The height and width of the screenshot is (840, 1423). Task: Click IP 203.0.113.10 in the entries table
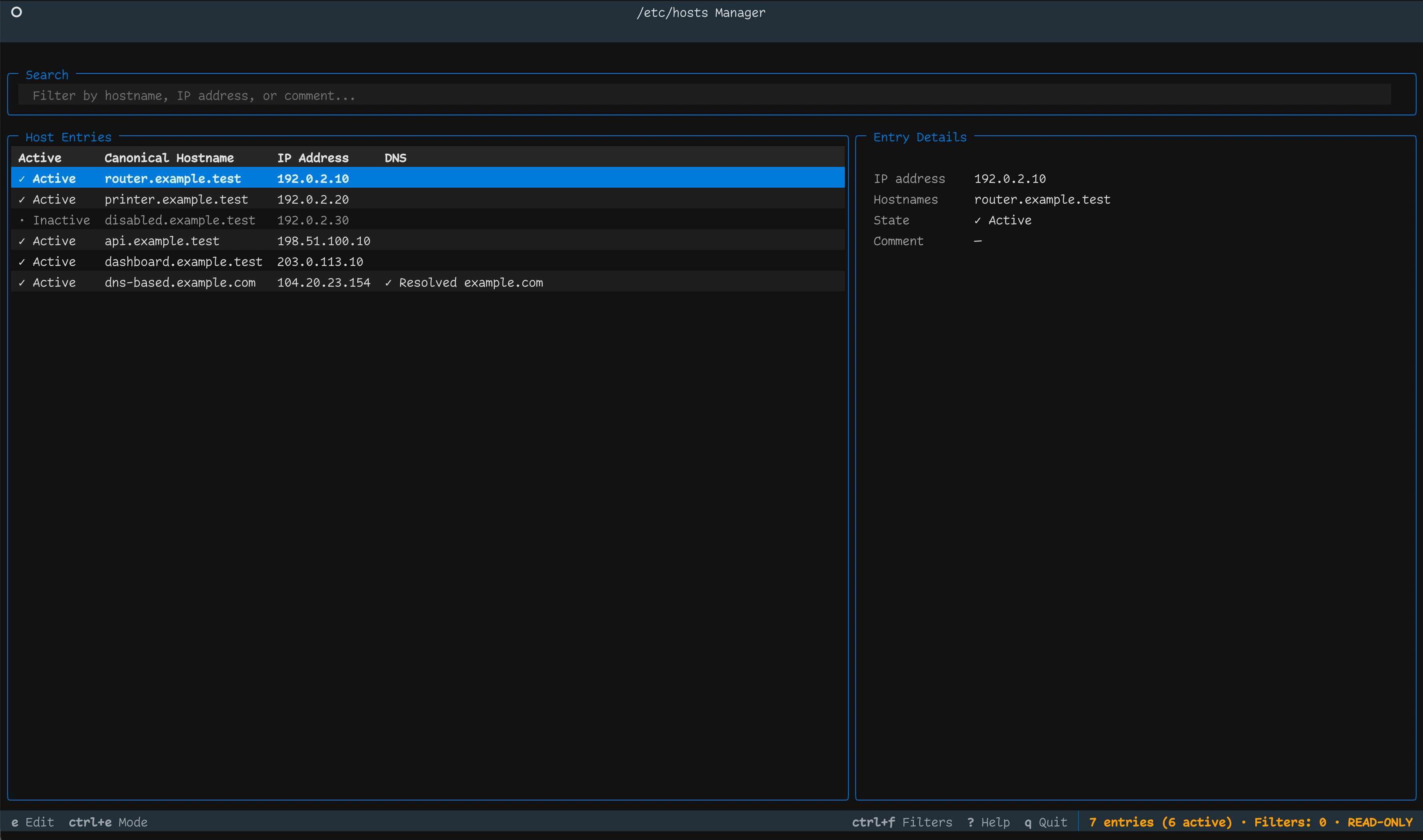[x=320, y=261]
